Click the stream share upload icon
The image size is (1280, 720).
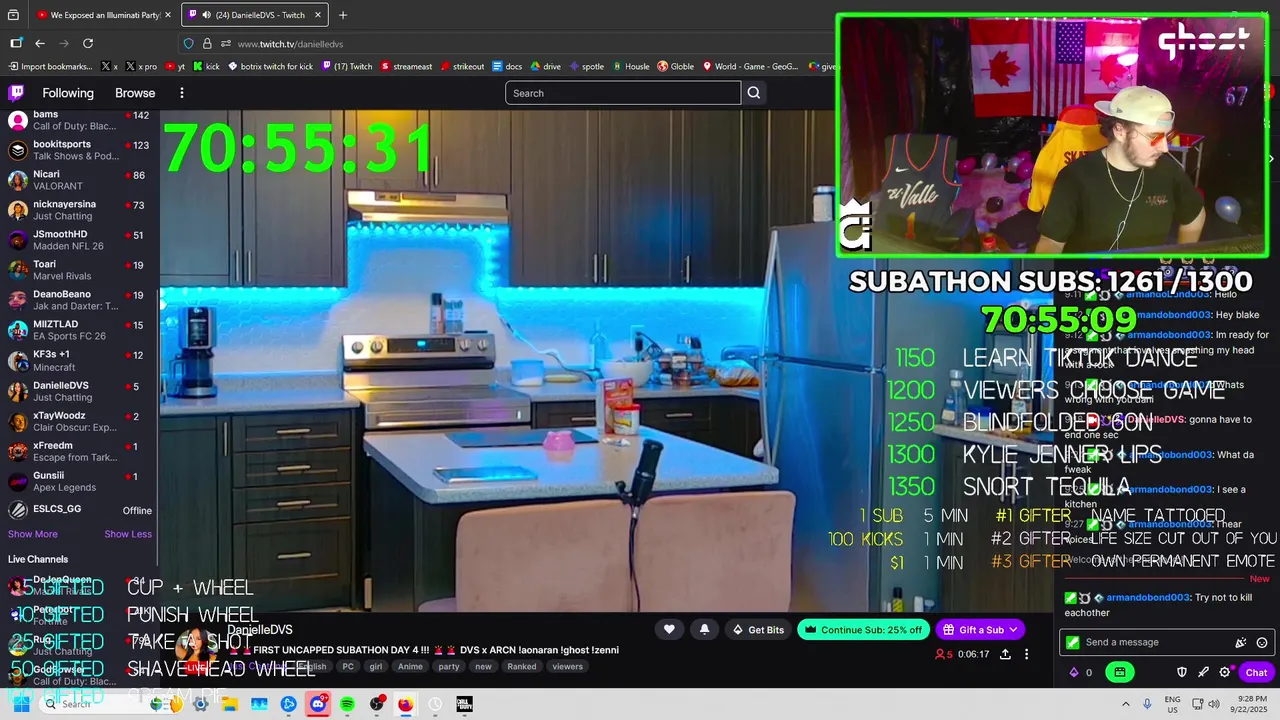click(1005, 654)
